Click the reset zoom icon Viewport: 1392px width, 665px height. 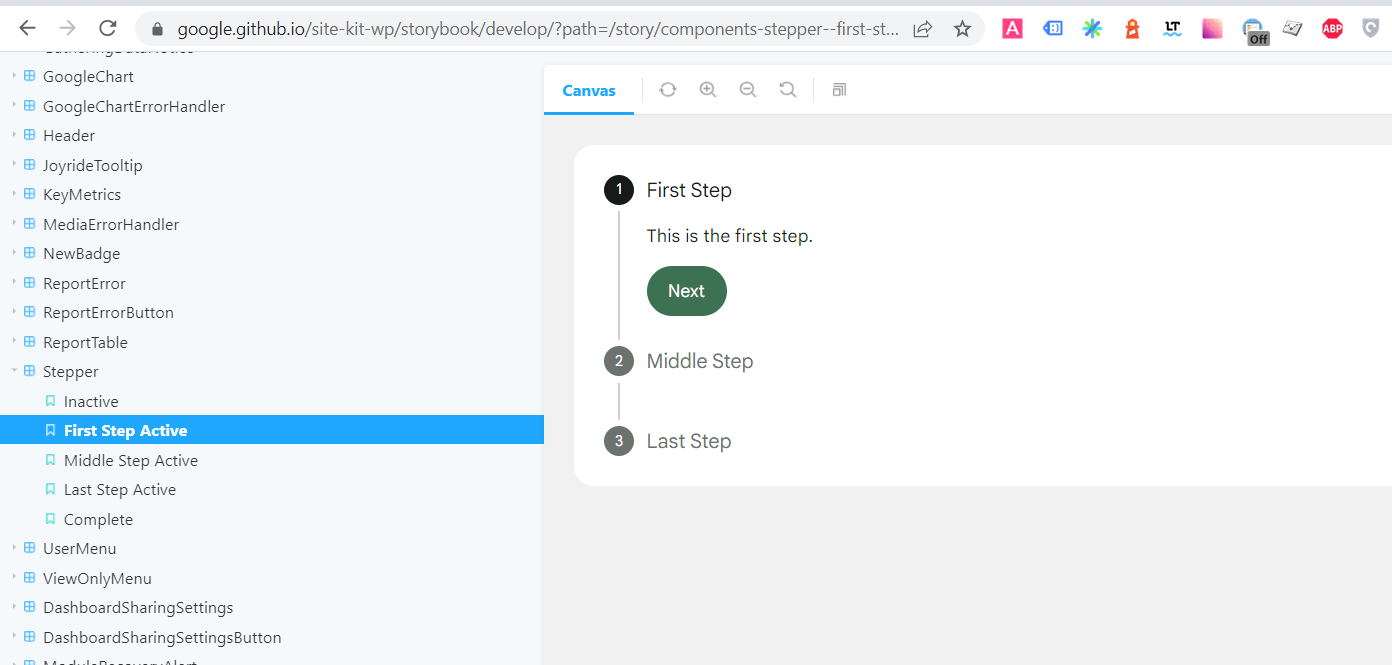(787, 90)
